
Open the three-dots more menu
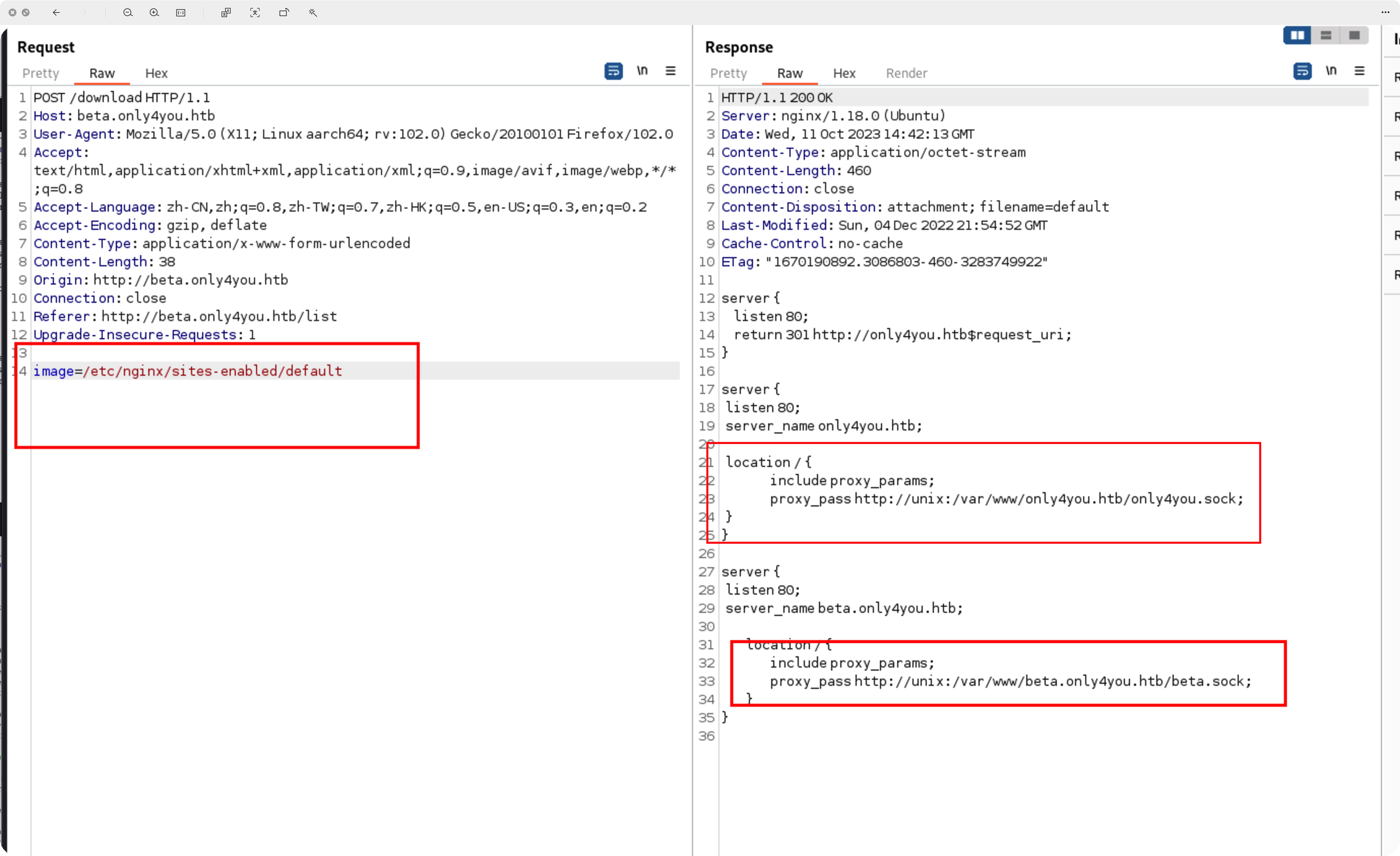tap(1385, 12)
